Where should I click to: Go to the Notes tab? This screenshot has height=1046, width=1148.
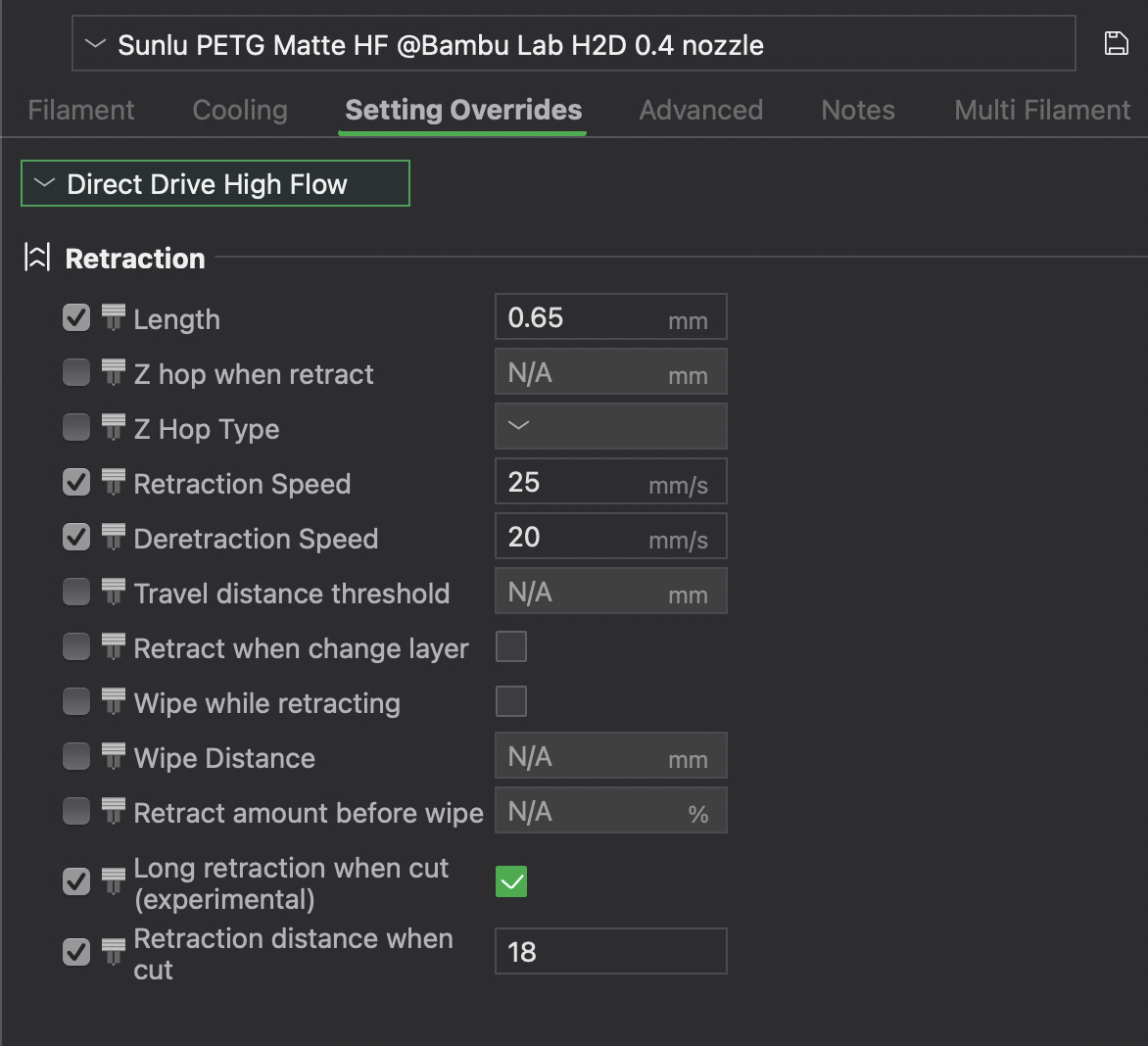click(x=858, y=110)
